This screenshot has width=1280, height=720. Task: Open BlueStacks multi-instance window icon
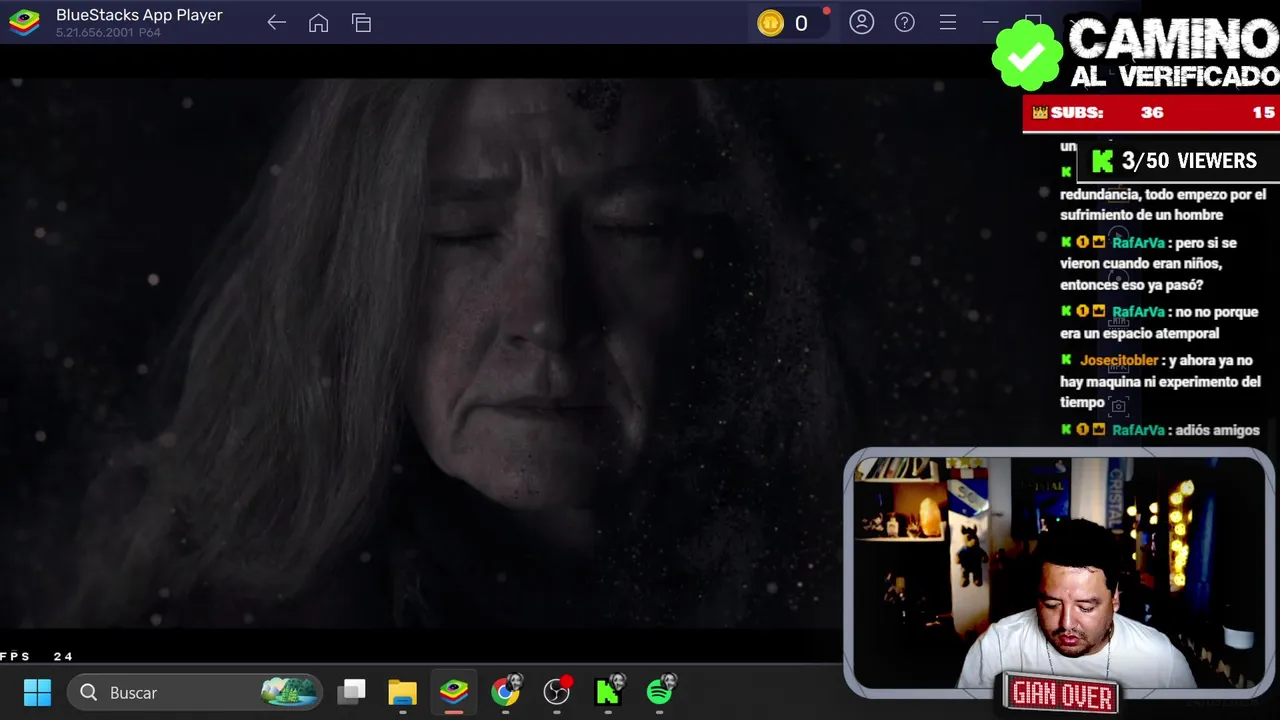[361, 23]
